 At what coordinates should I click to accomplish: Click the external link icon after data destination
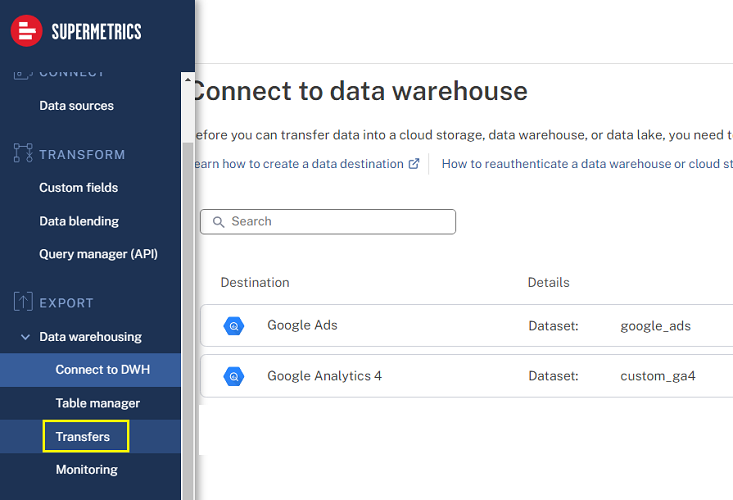414,164
